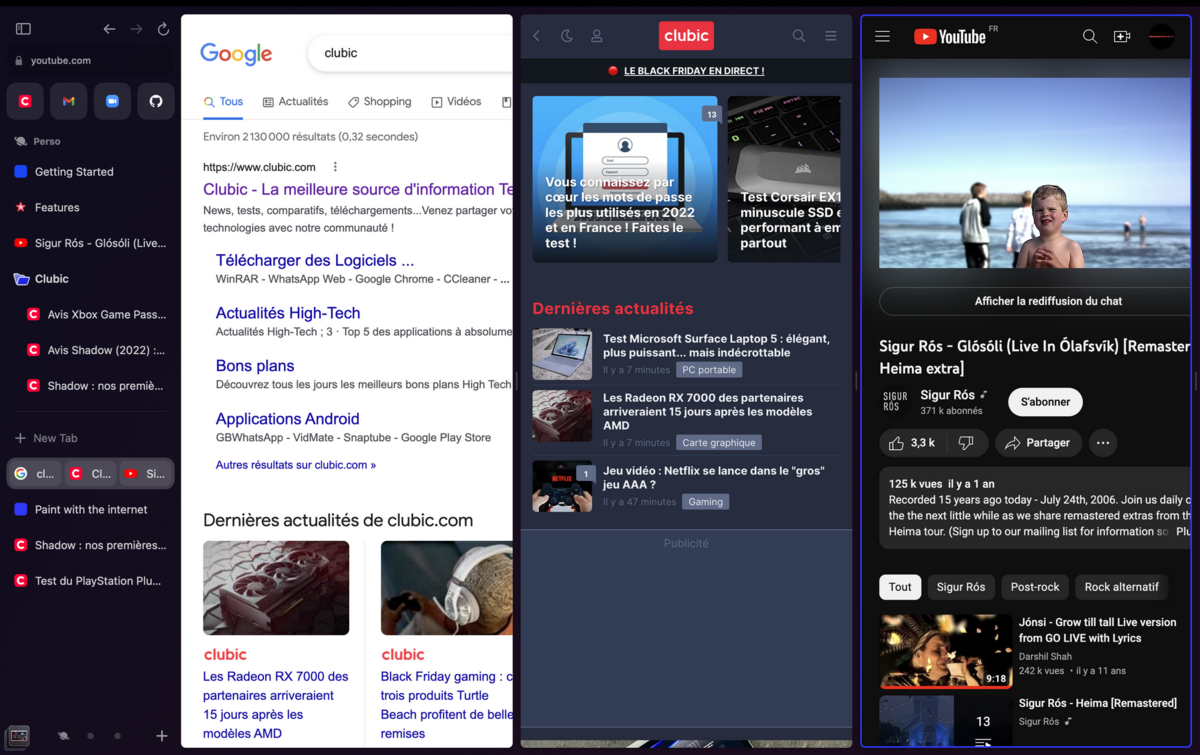Image resolution: width=1200 pixels, height=755 pixels.
Task: Click the Clubic pane back chevron
Action: pyautogui.click(x=536, y=36)
